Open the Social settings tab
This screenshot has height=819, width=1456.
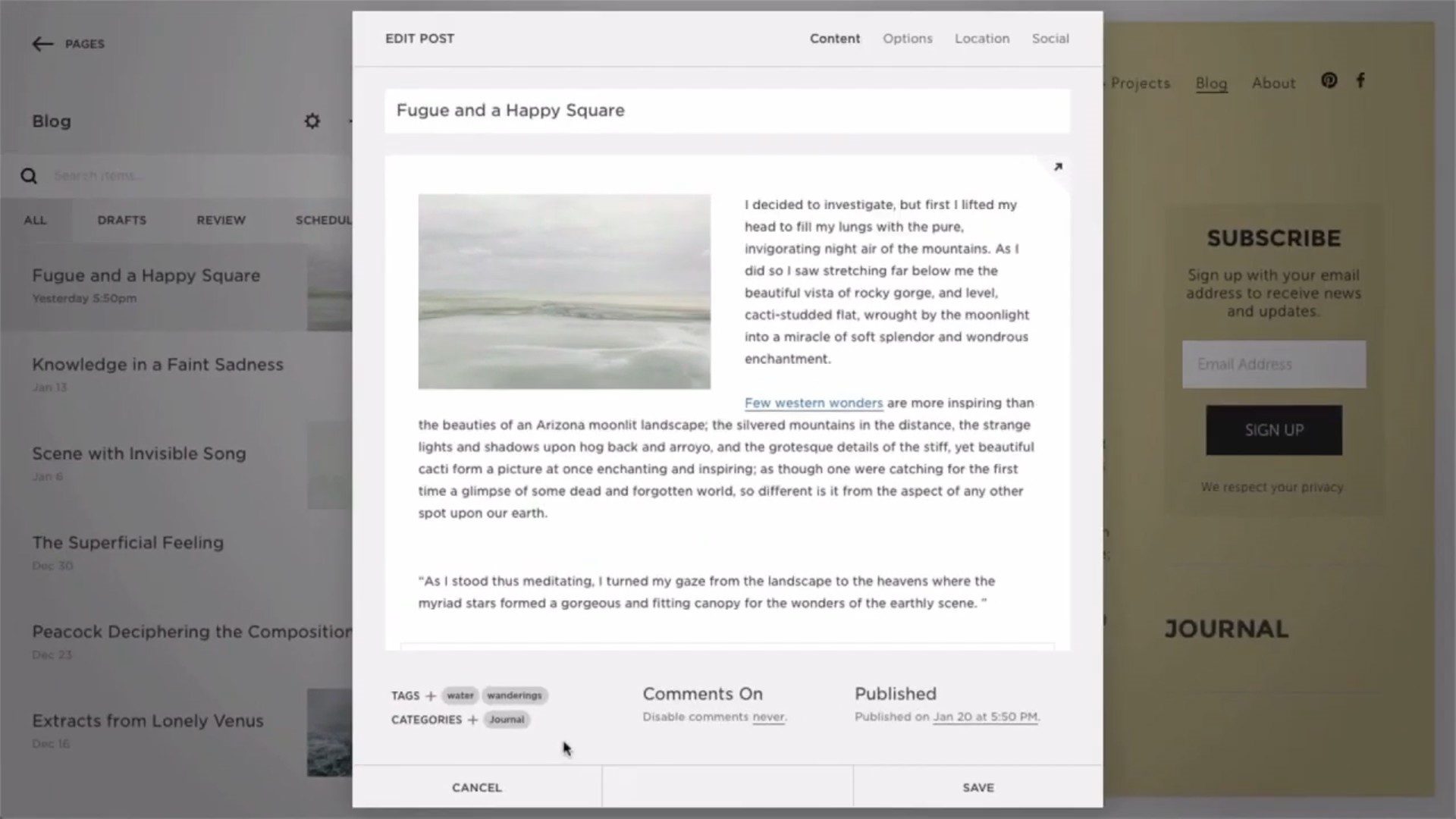1051,38
